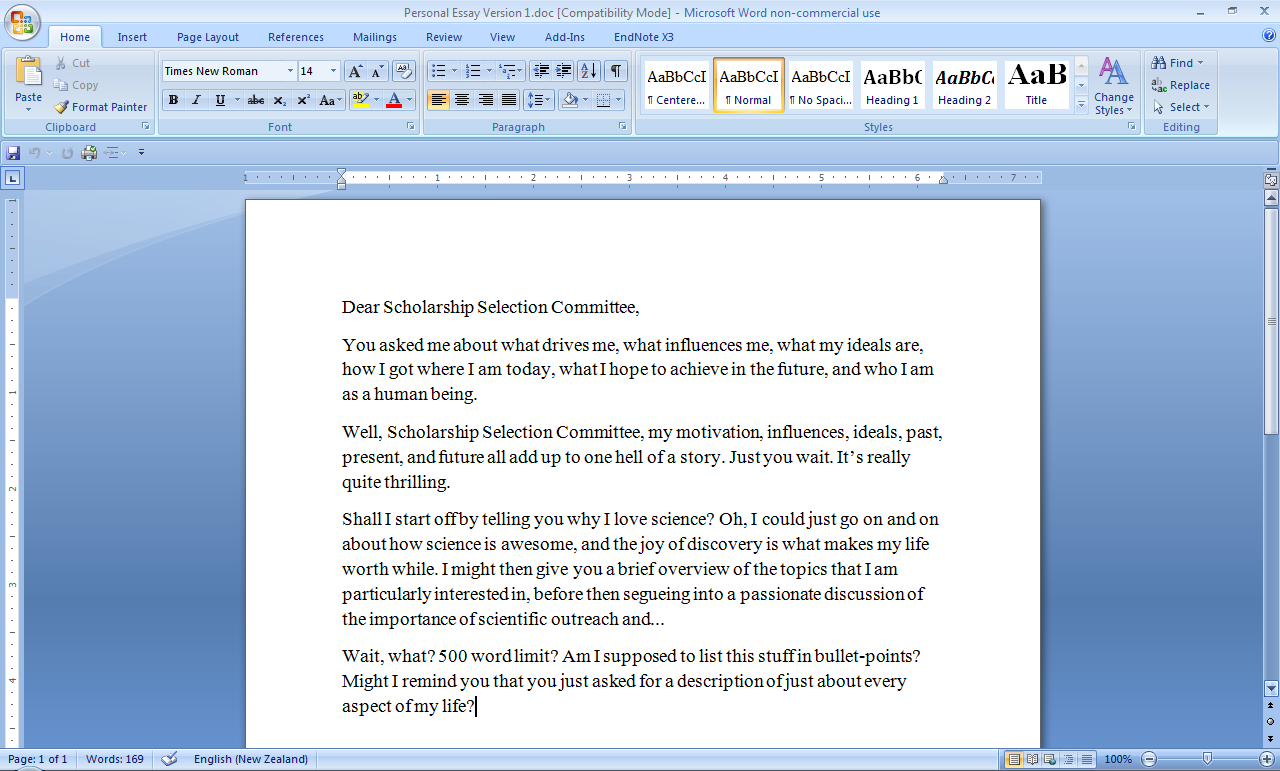Zoom in with the plus button
The height and width of the screenshot is (771, 1280).
tap(1267, 759)
